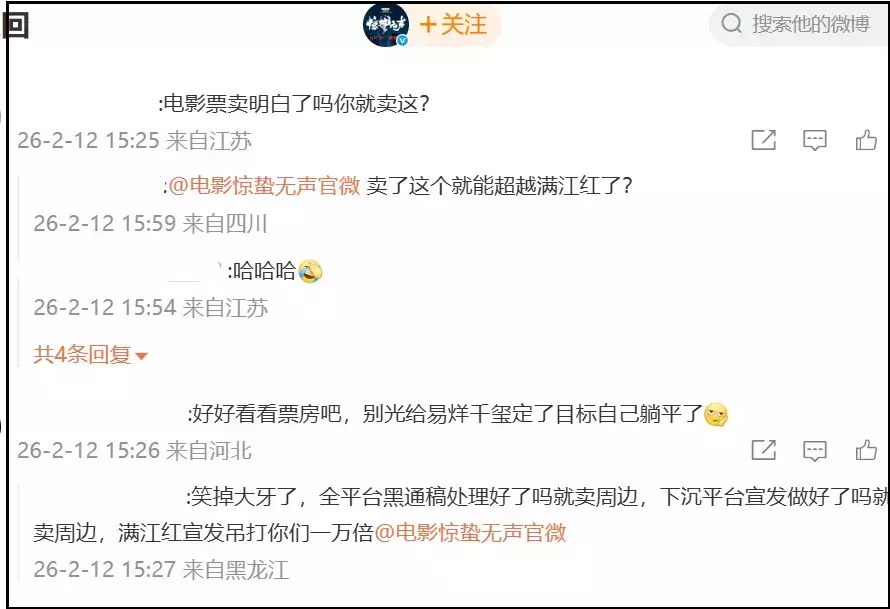The height and width of the screenshot is (609, 890).
Task: Open @电影惊蛰无声官微 mention in Sichuan reply
Action: [265, 186]
